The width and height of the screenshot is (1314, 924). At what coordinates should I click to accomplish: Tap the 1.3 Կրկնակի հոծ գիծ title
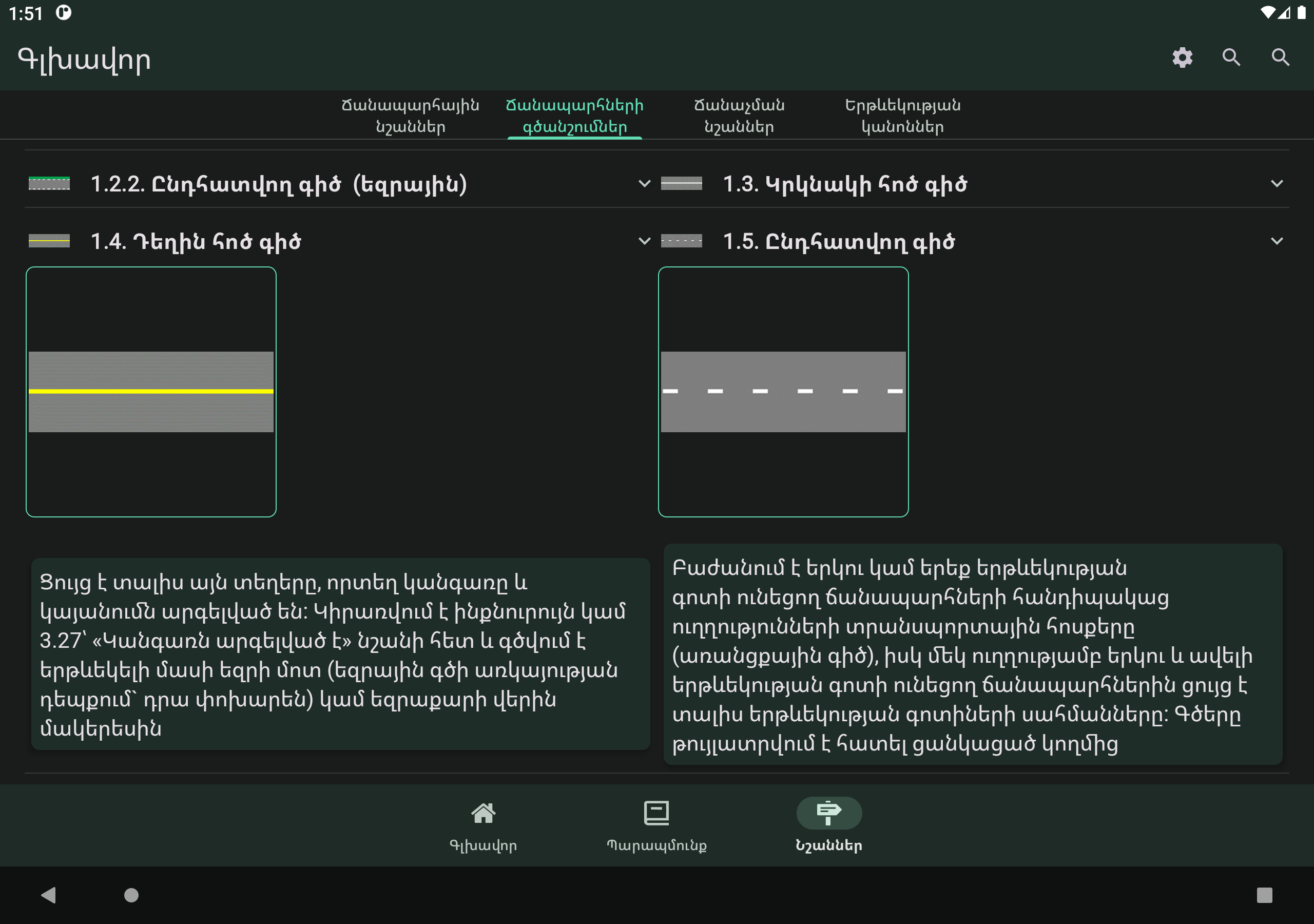tap(845, 184)
